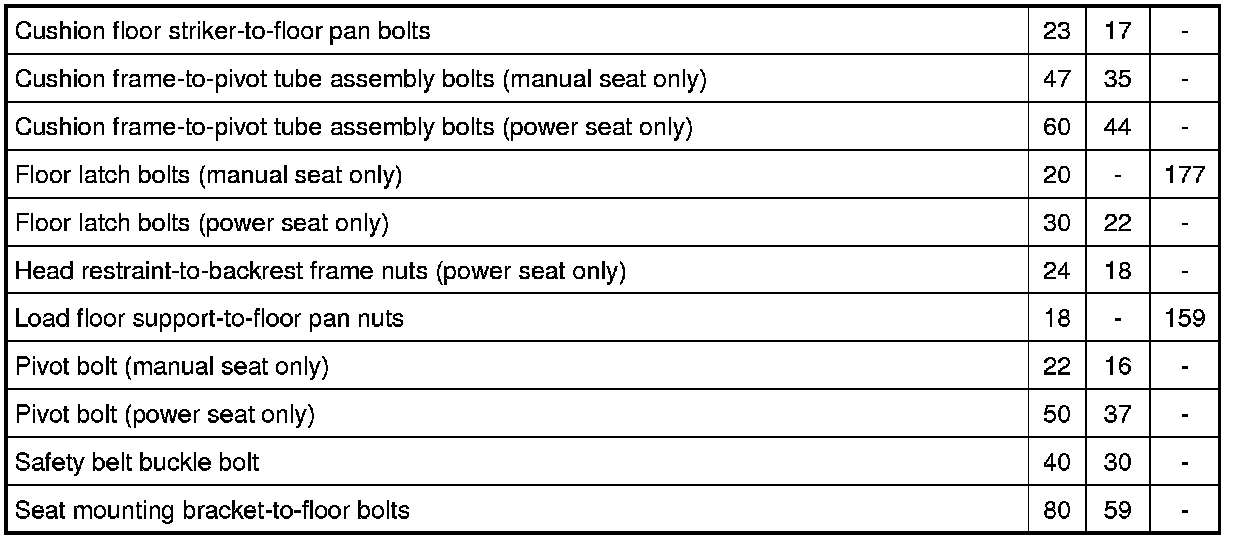Select the "Safety belt buckle bolt" row label

click(x=137, y=463)
